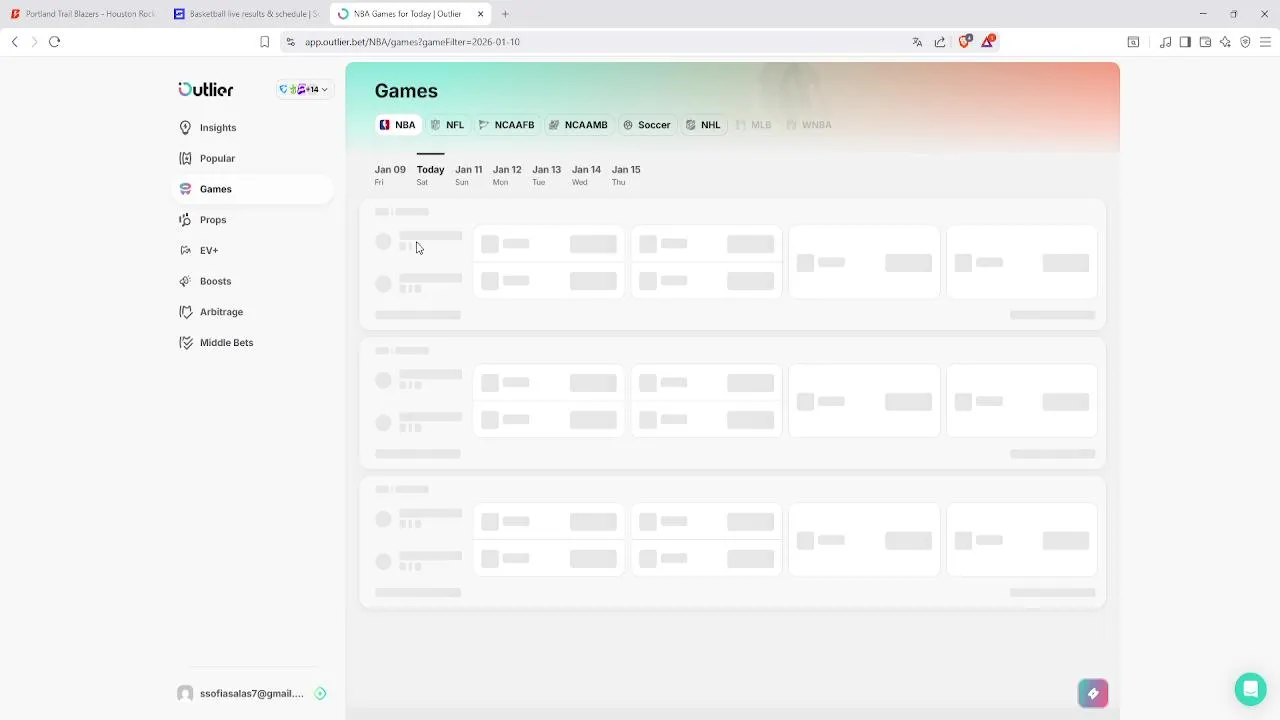Viewport: 1280px width, 720px height.
Task: Bookmark this page with bookmark icon
Action: point(264,42)
